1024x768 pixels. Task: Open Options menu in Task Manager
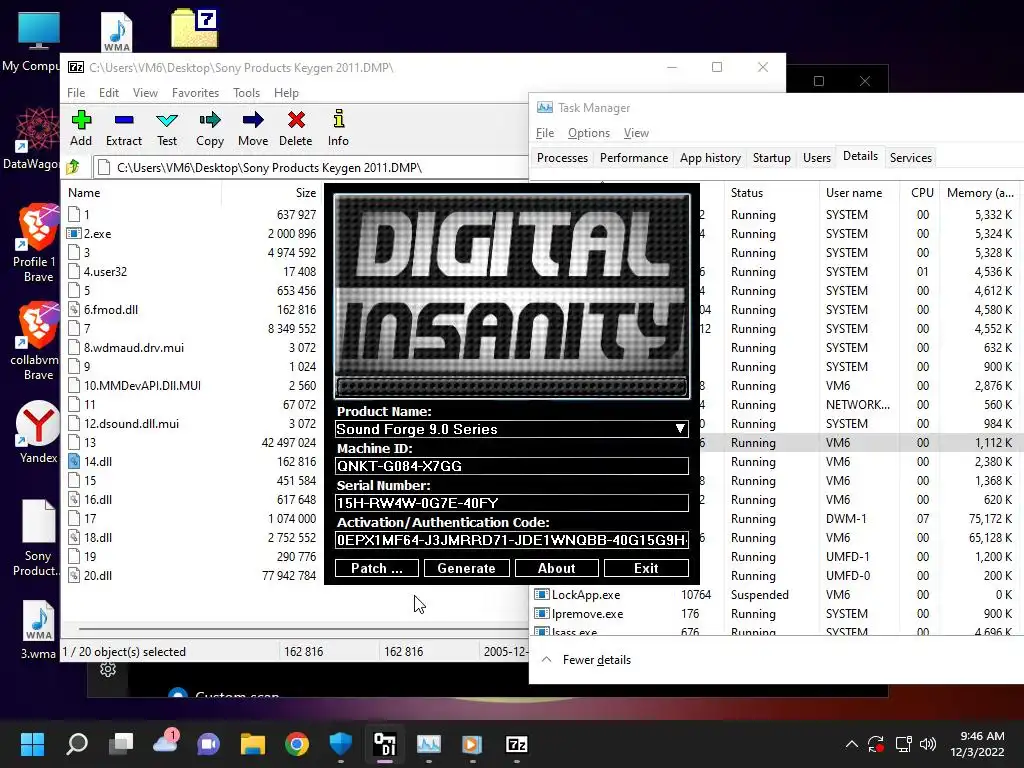(588, 133)
